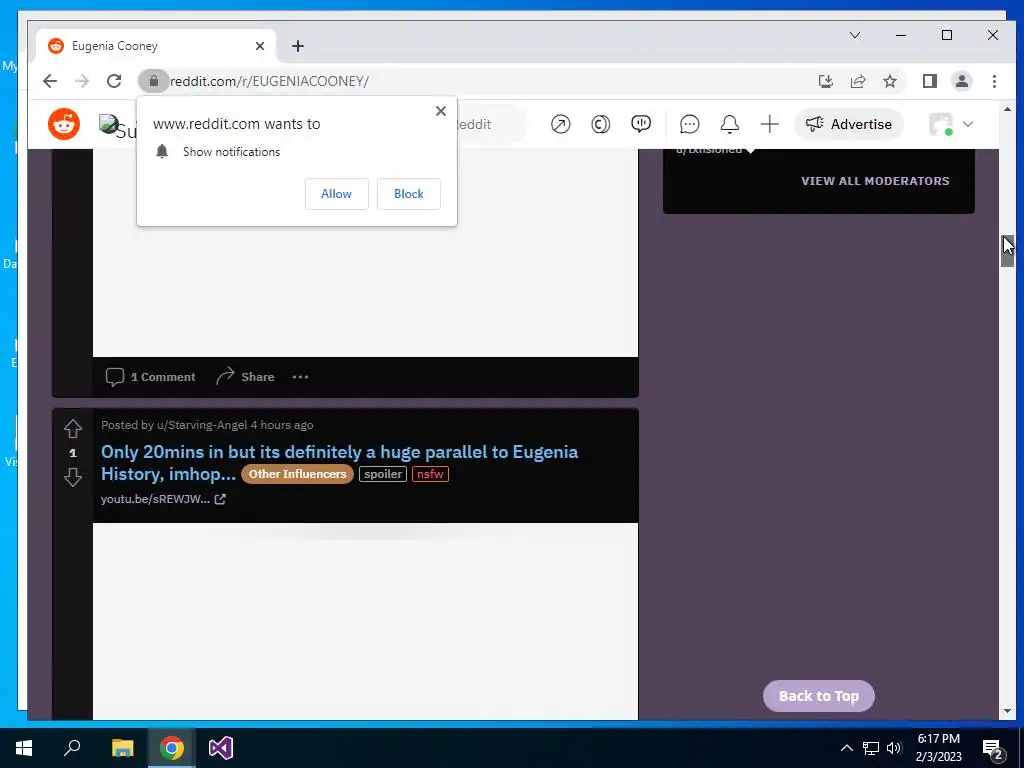Viewport: 1024px width, 768px height.
Task: Click the create post plus icon
Action: [x=769, y=124]
